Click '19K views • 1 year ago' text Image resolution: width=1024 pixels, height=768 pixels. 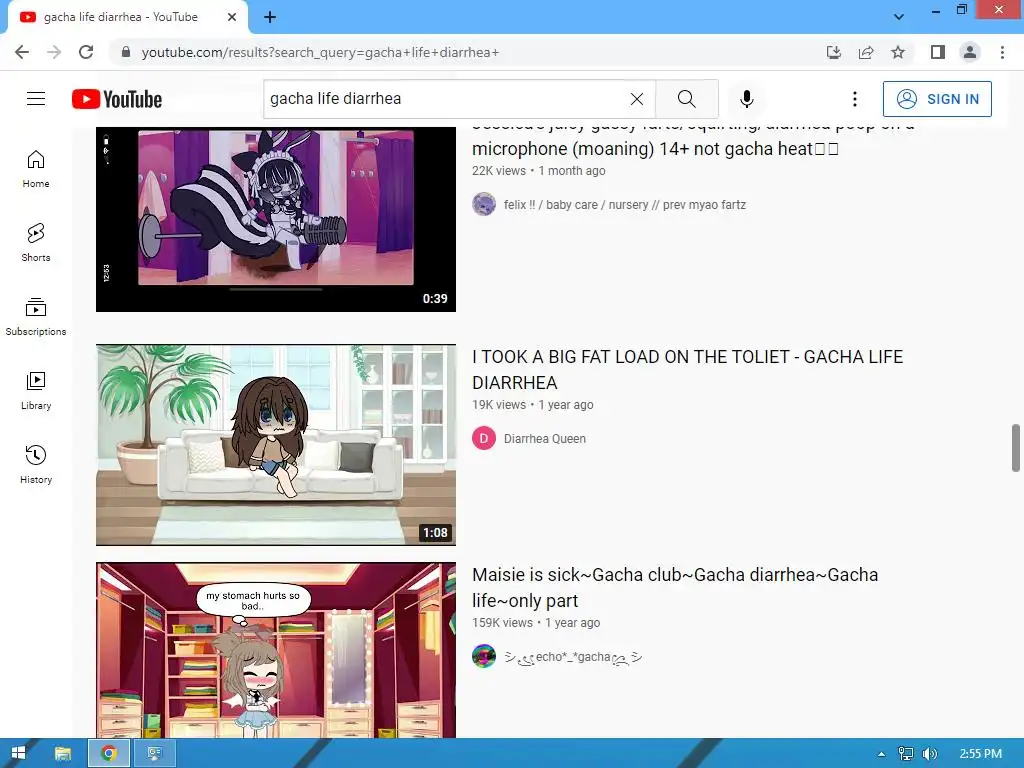coord(533,405)
